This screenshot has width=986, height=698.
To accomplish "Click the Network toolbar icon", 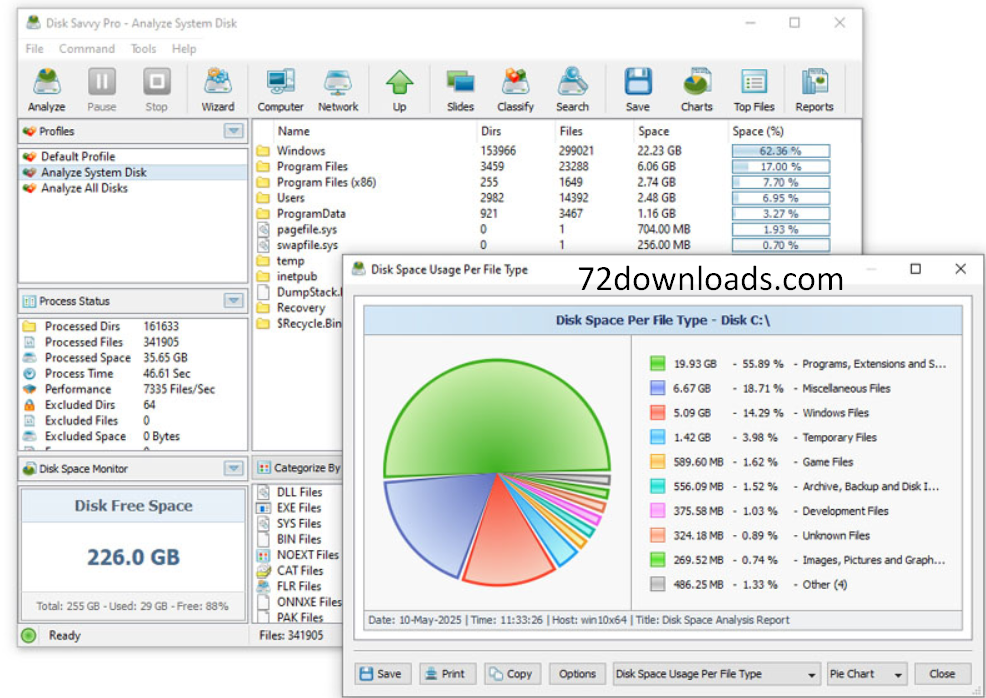I will tap(337, 88).
